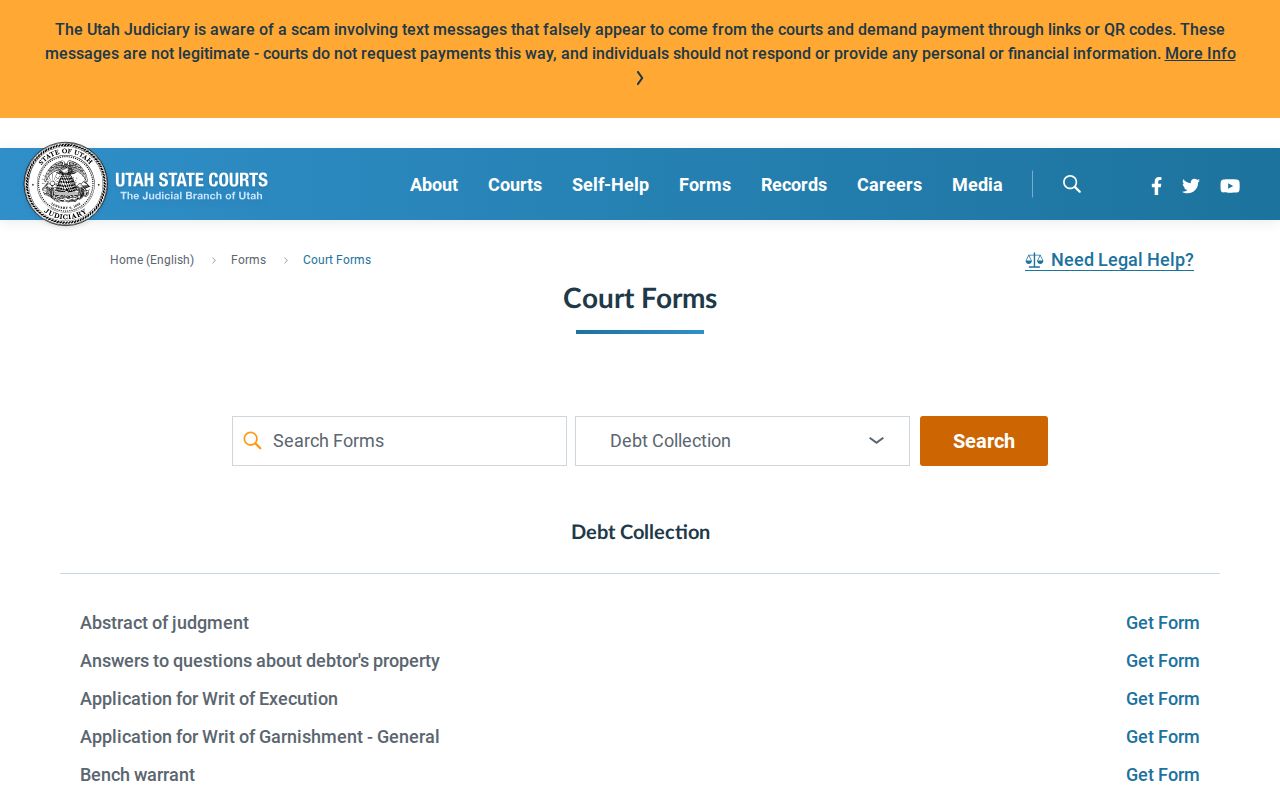This screenshot has width=1280, height=800.
Task: Click into the Search Forms text field
Action: pyautogui.click(x=399, y=441)
